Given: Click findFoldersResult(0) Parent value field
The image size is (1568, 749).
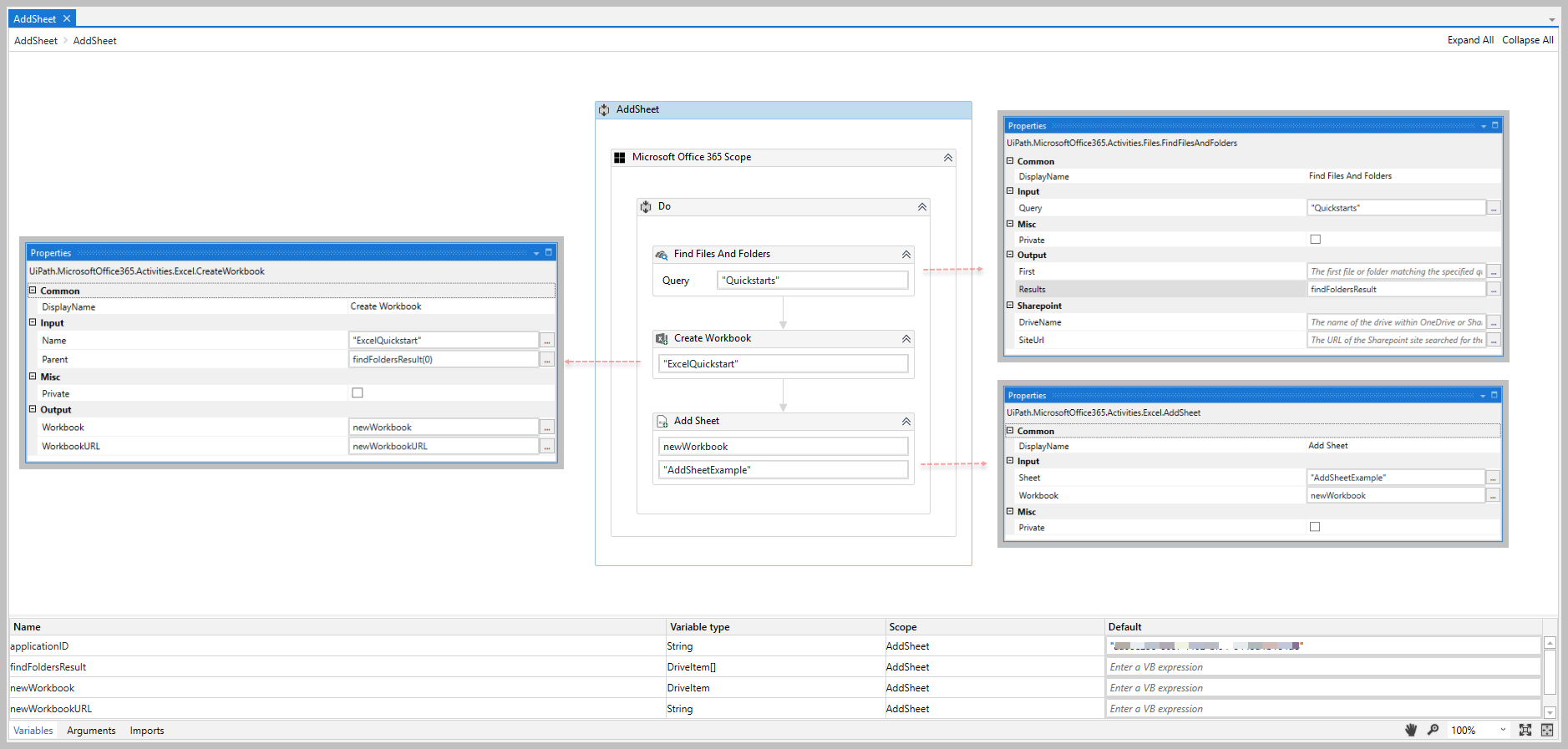Looking at the screenshot, I should click(x=444, y=360).
